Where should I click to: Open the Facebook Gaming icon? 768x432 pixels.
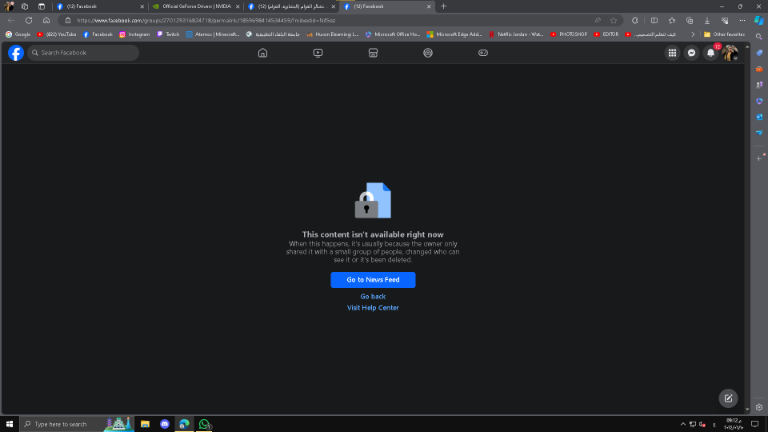point(483,53)
